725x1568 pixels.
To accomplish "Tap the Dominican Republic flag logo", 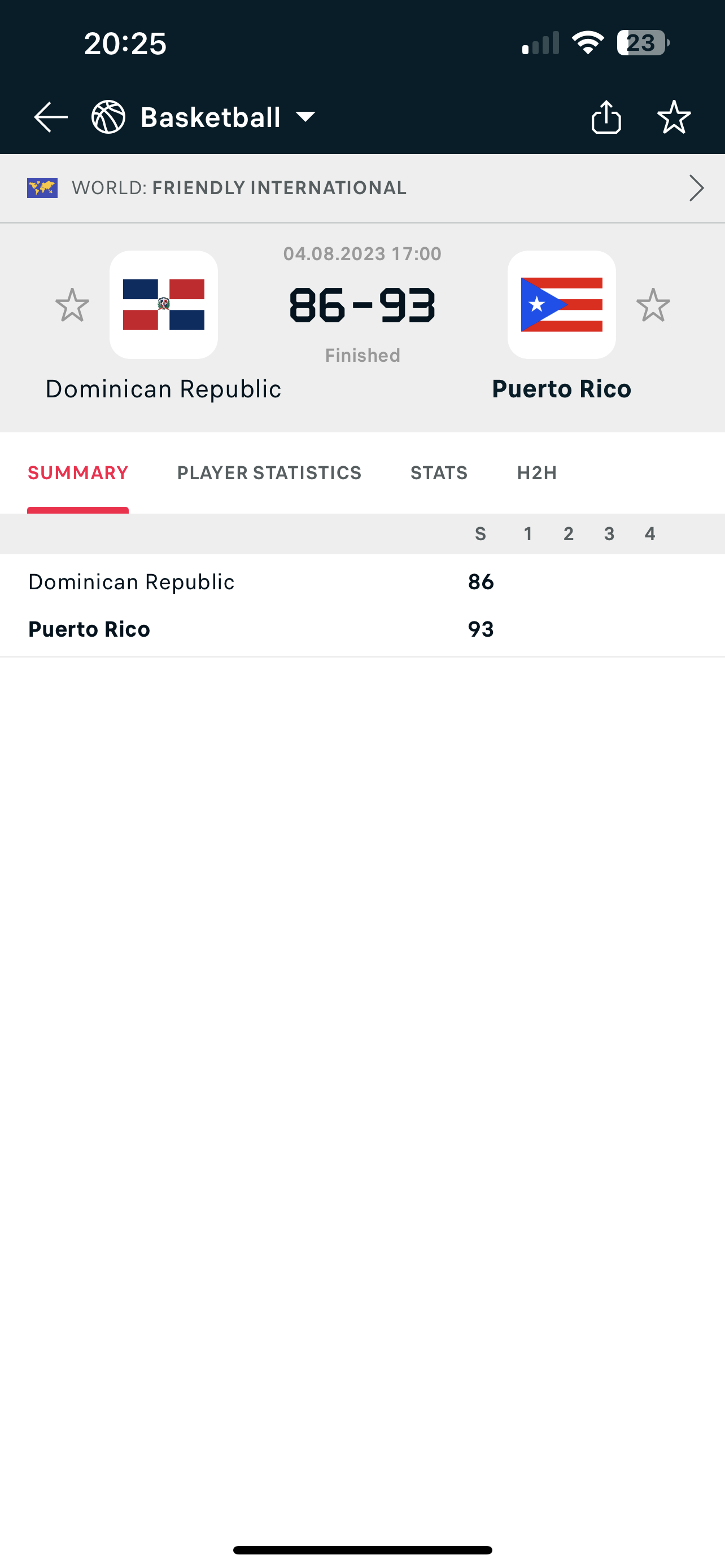I will coord(164,305).
